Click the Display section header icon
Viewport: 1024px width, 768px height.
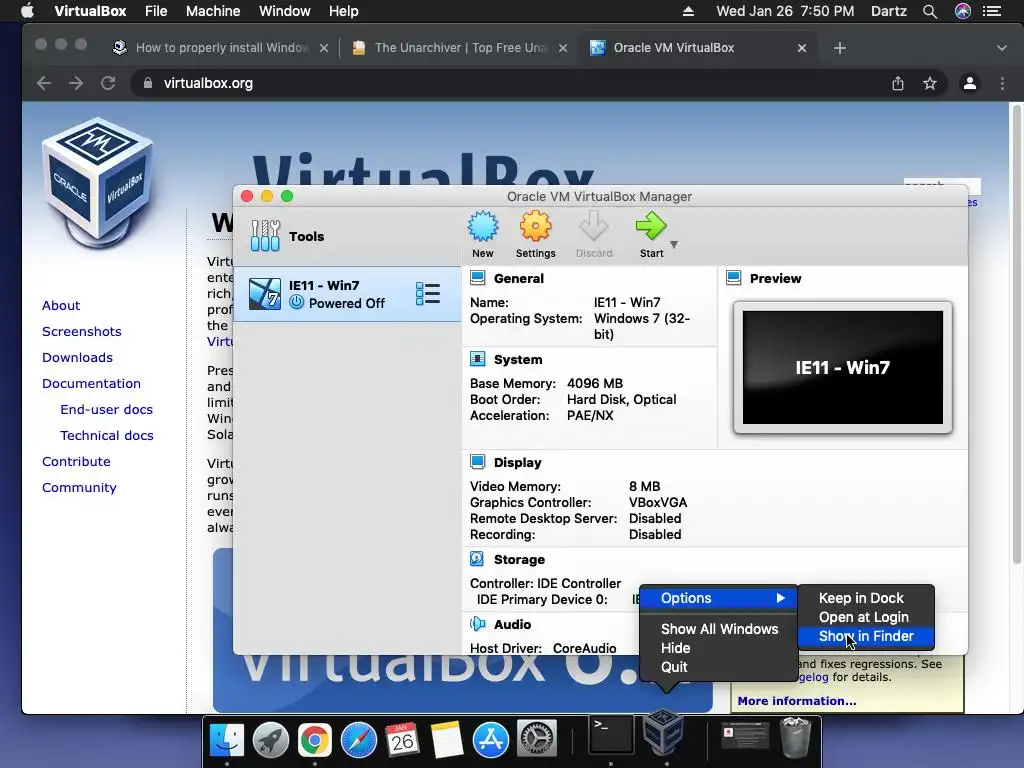pyautogui.click(x=477, y=462)
